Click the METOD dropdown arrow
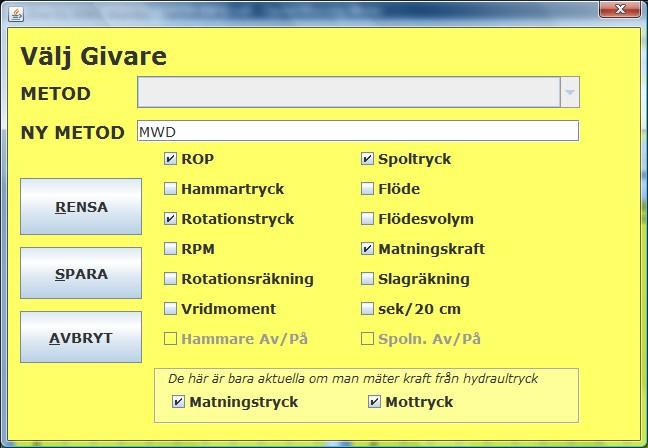 point(570,92)
